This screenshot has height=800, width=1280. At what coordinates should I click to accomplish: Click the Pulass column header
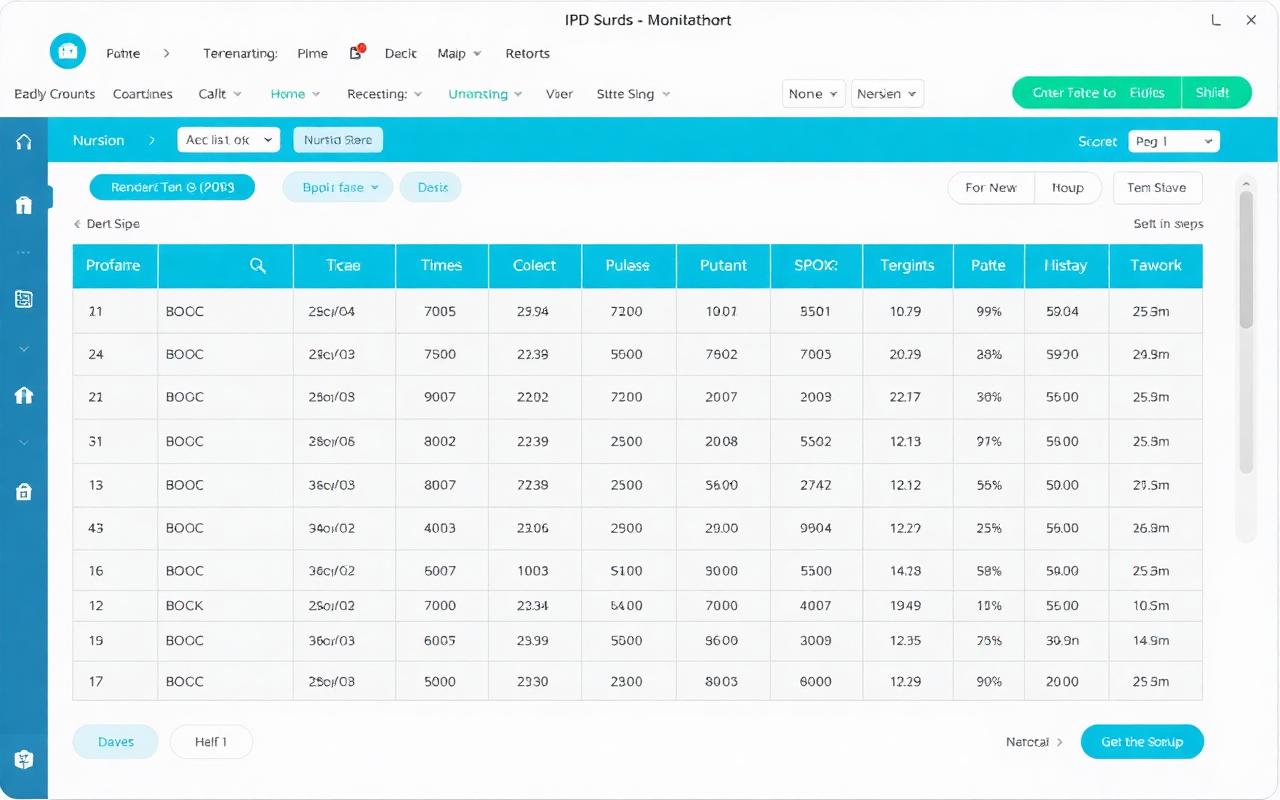628,265
